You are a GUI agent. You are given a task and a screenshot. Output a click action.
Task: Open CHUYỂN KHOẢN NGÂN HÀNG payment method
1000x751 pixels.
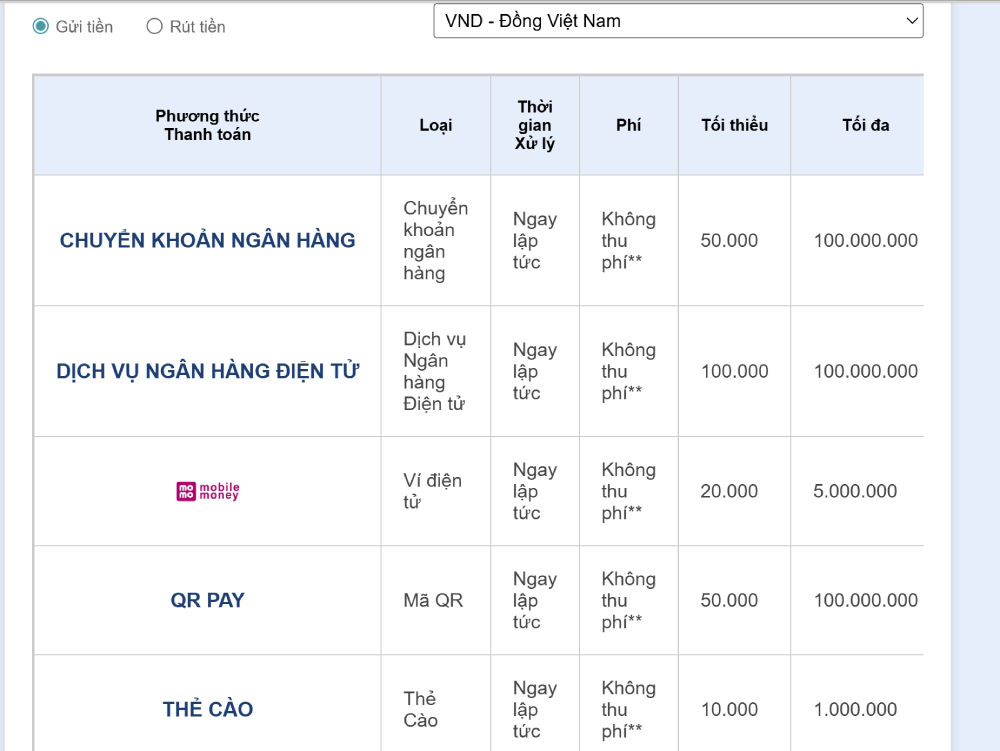(x=208, y=240)
